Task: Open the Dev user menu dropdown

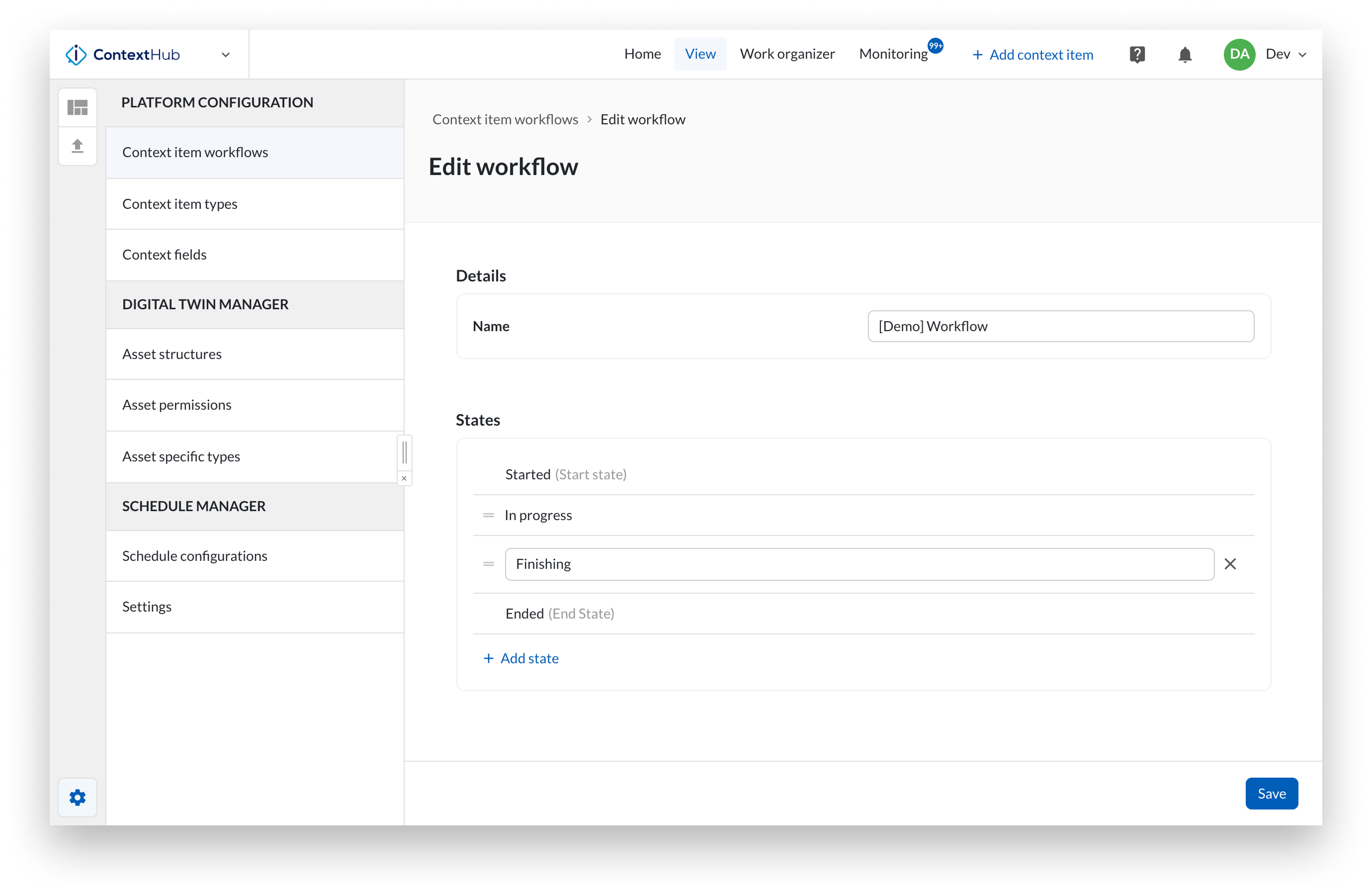Action: pos(1286,54)
